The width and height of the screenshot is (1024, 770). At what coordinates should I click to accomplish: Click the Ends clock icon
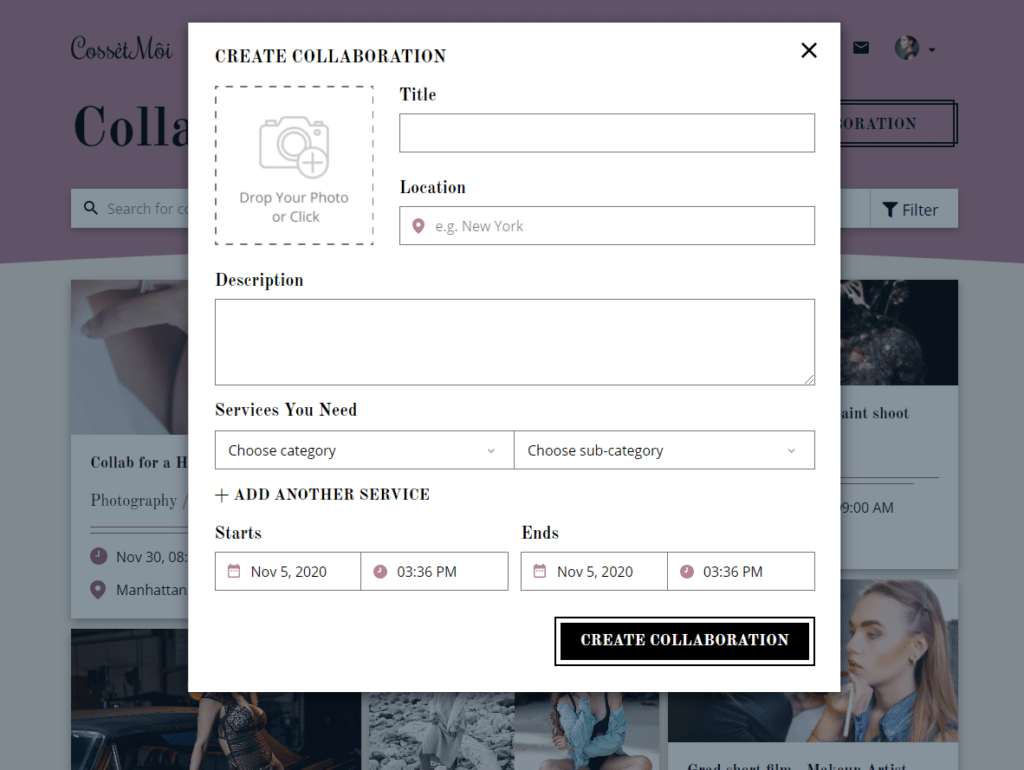tap(686, 571)
